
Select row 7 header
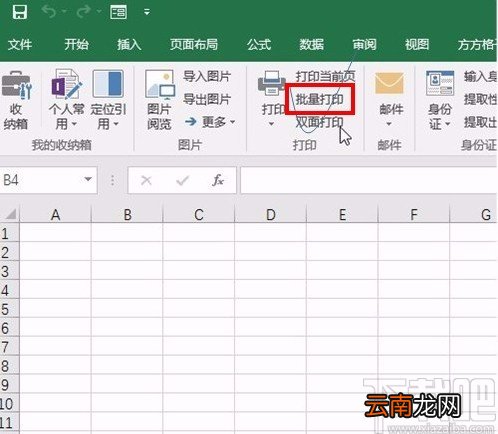click(x=9, y=347)
